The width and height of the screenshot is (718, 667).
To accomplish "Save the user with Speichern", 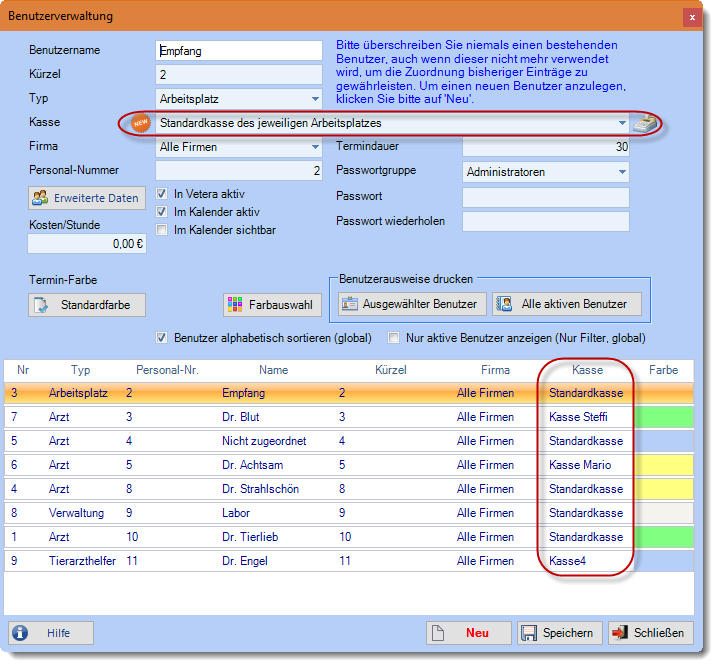I will click(x=560, y=633).
